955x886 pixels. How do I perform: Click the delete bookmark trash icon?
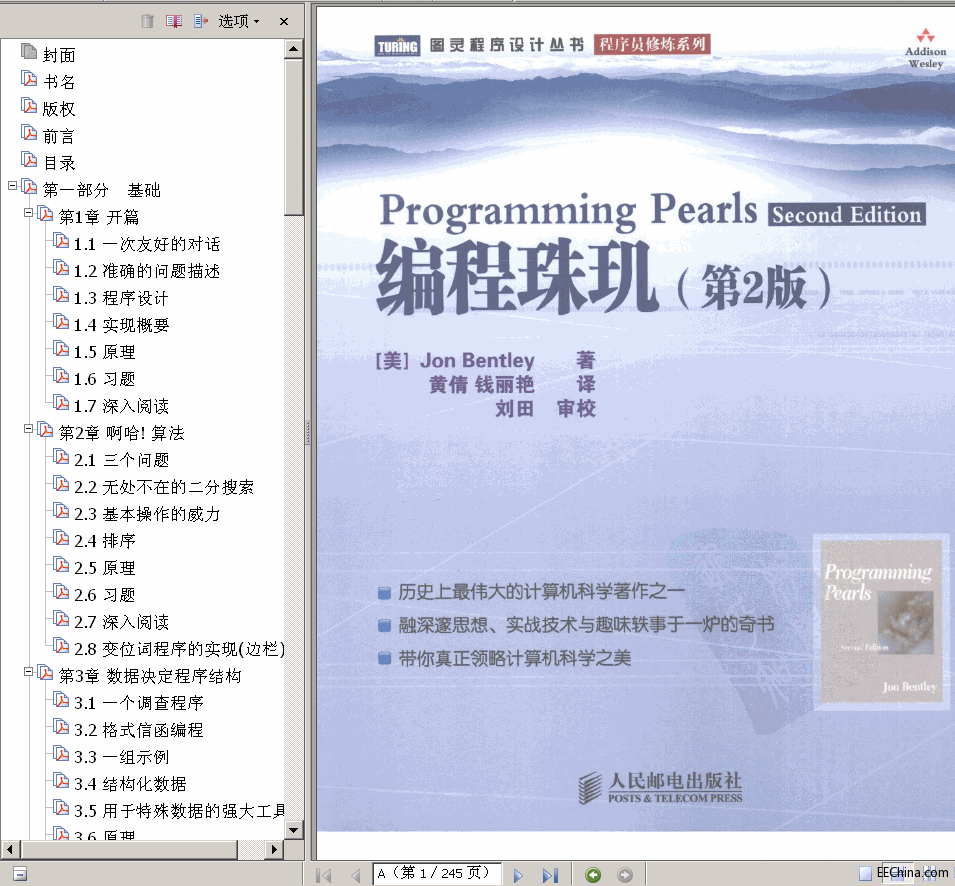coord(148,21)
